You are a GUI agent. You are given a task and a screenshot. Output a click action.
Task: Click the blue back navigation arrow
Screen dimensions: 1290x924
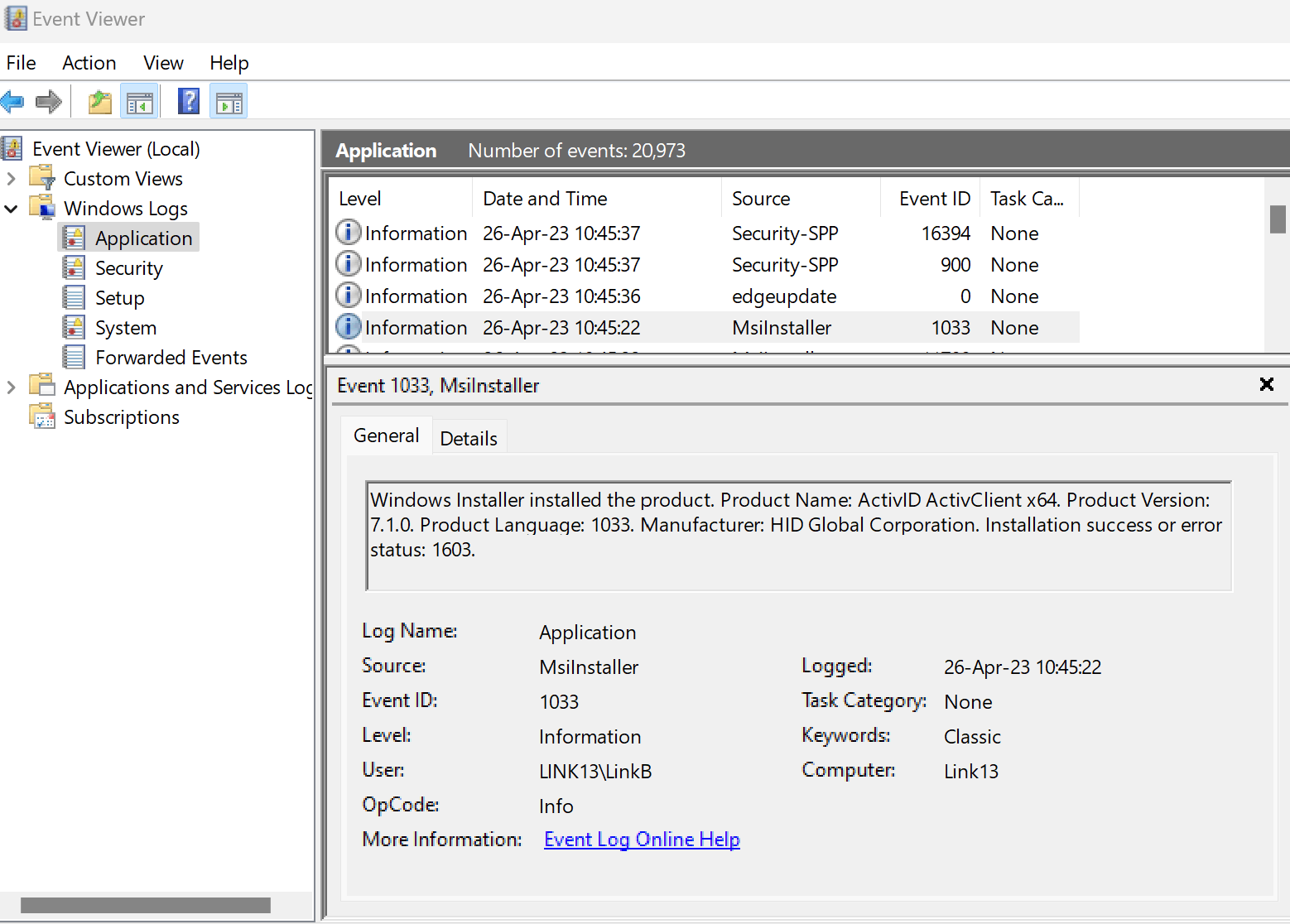tap(12, 100)
